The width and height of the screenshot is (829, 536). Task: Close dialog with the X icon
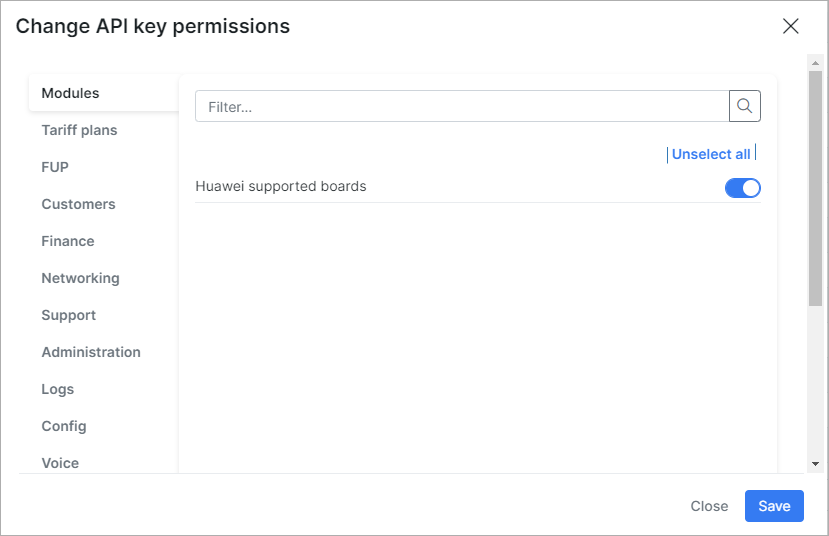point(790,26)
